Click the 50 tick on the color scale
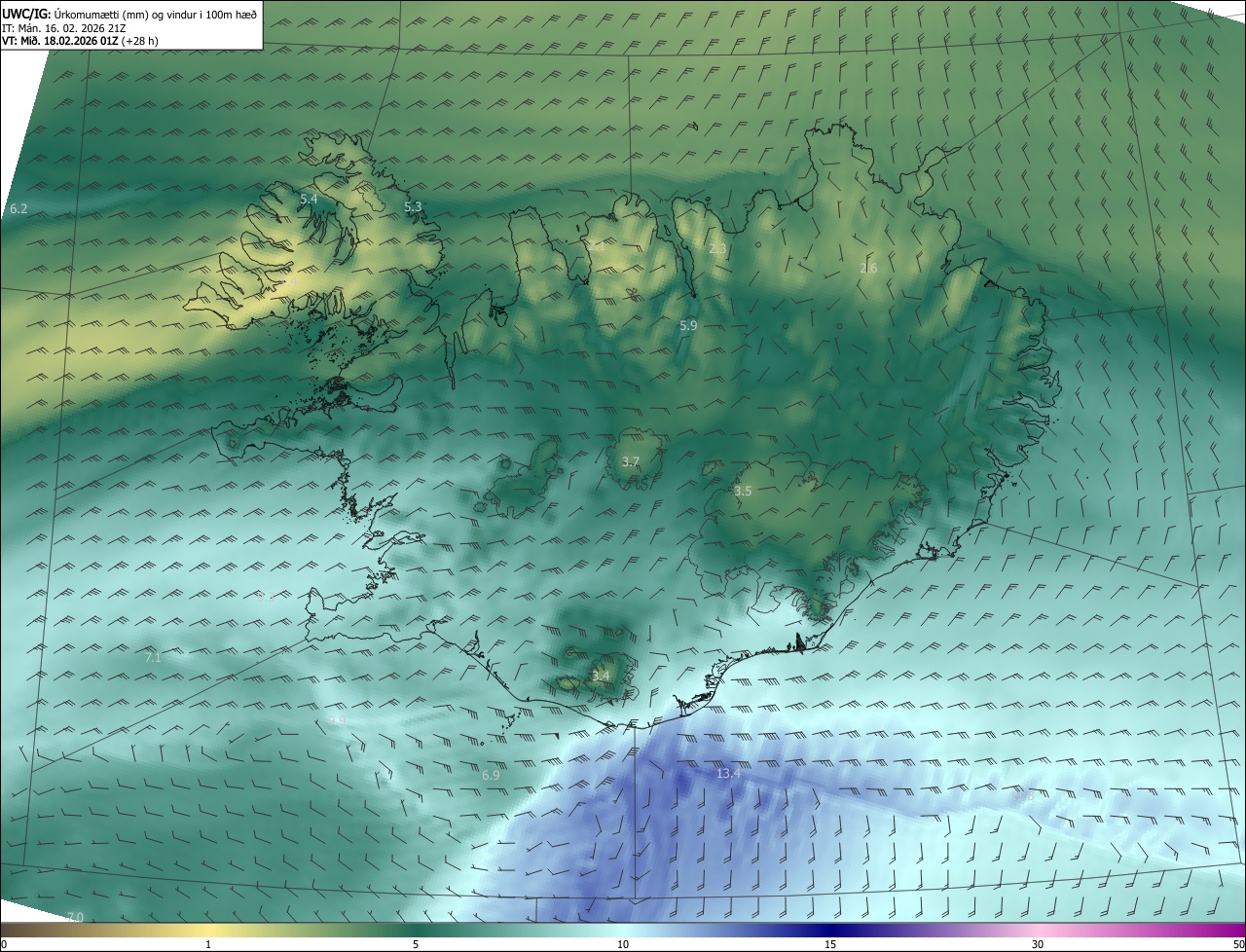 [x=1238, y=944]
